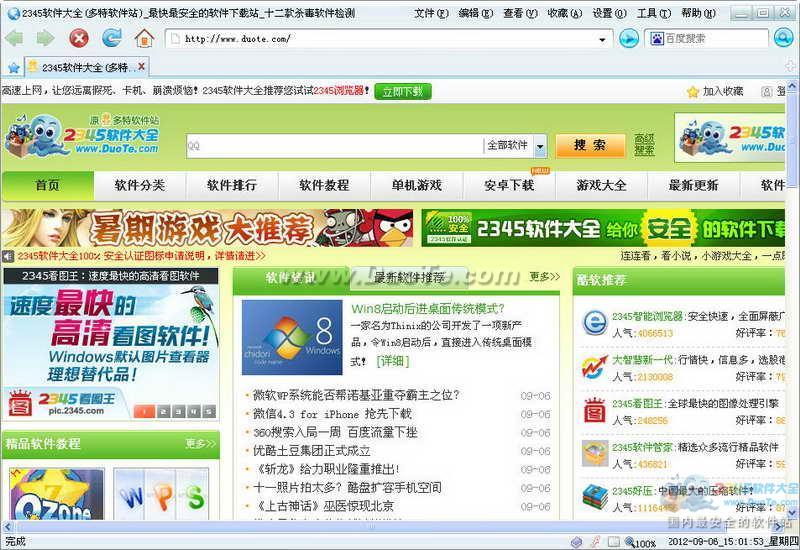
Task: Select the 软件排行 navigation tab
Action: [x=232, y=185]
